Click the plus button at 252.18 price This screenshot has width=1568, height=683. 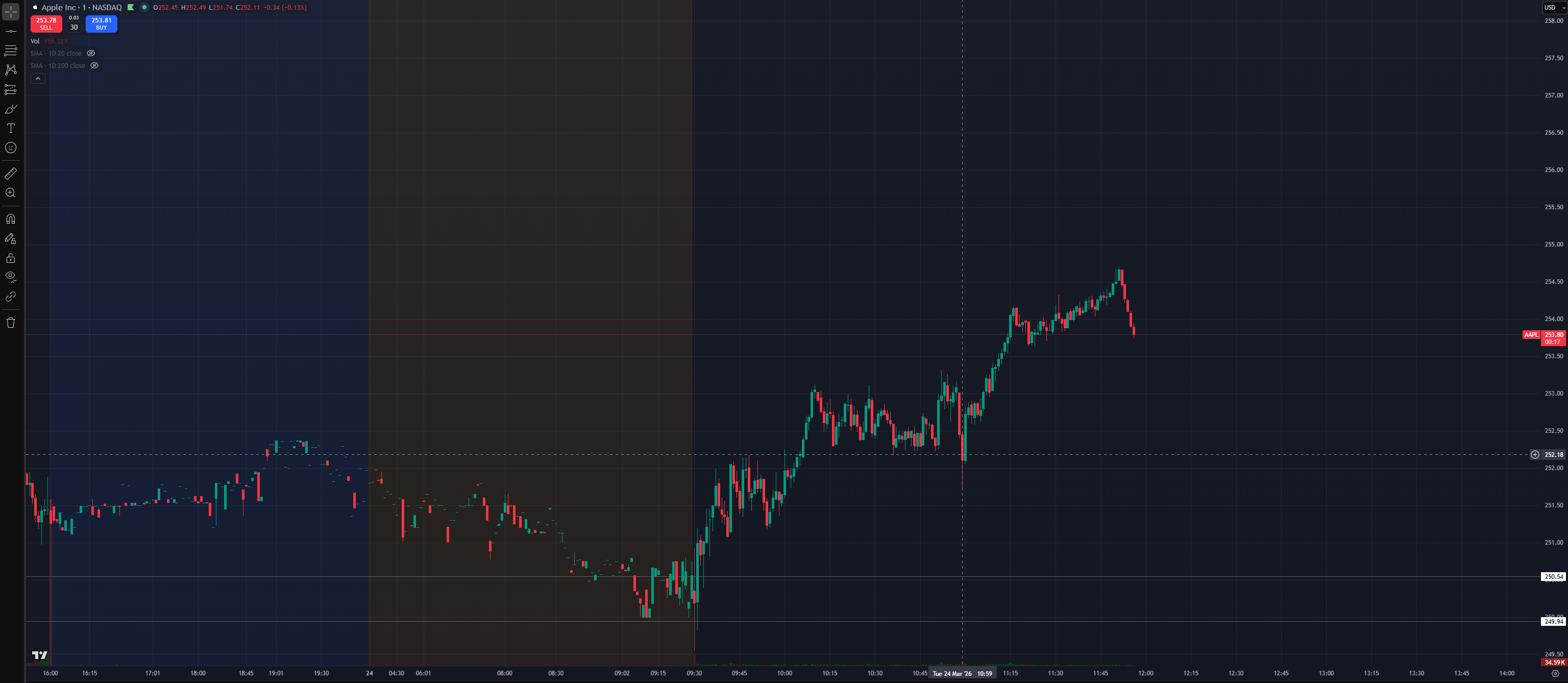pyautogui.click(x=1534, y=455)
